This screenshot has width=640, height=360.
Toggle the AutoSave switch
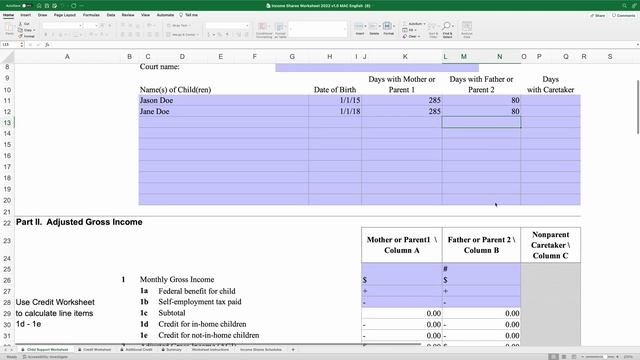point(26,6)
